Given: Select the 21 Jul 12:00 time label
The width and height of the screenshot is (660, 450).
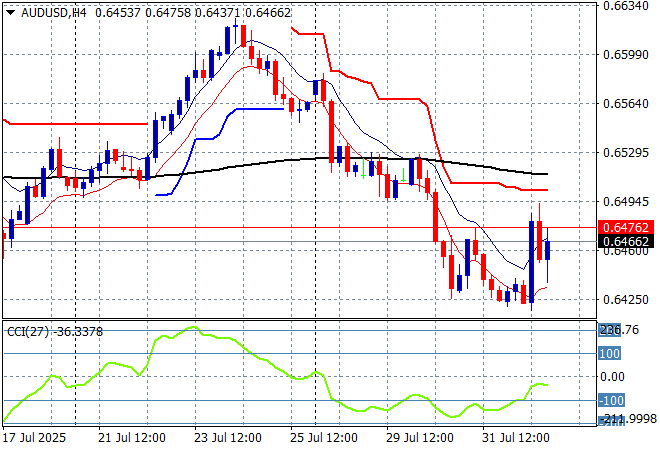Looking at the screenshot, I should click(x=132, y=438).
